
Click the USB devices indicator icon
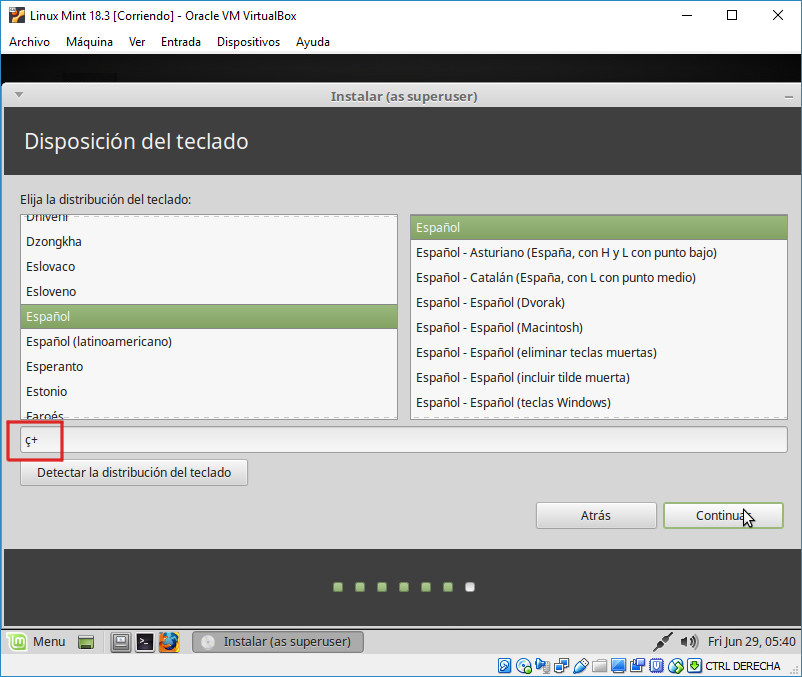point(581,665)
